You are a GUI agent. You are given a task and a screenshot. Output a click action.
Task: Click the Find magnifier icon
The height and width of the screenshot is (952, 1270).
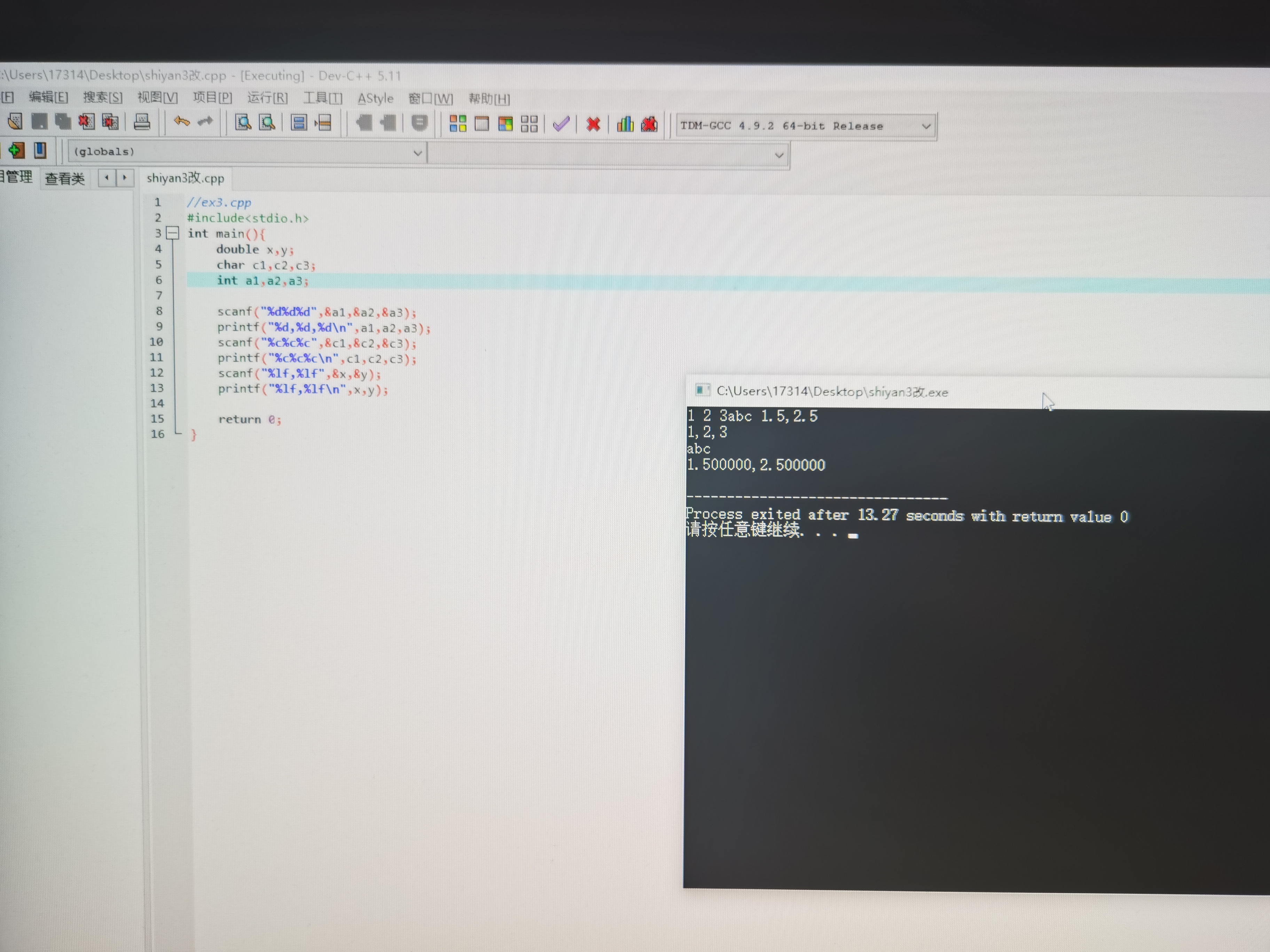click(243, 122)
